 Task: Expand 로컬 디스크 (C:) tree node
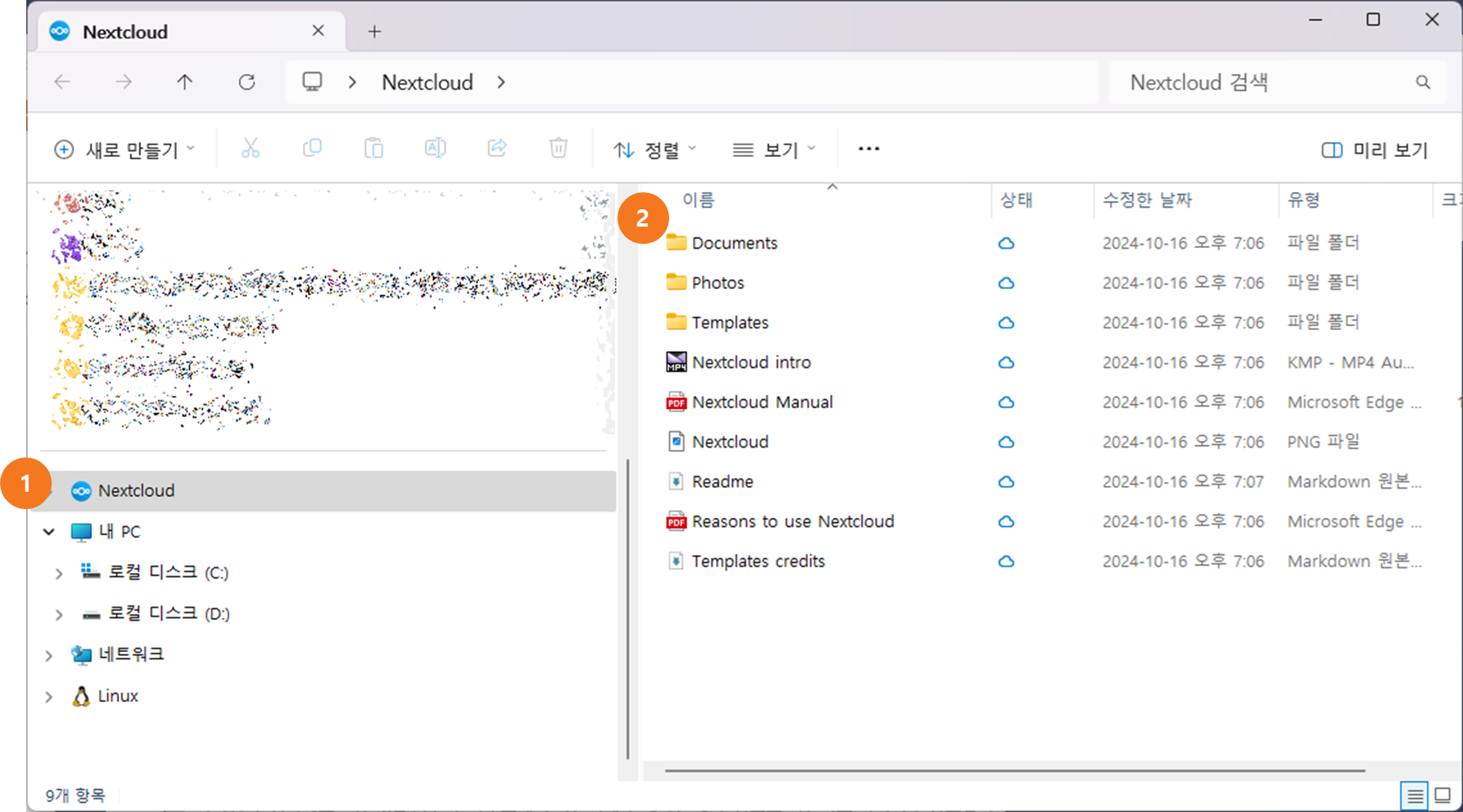(x=58, y=573)
